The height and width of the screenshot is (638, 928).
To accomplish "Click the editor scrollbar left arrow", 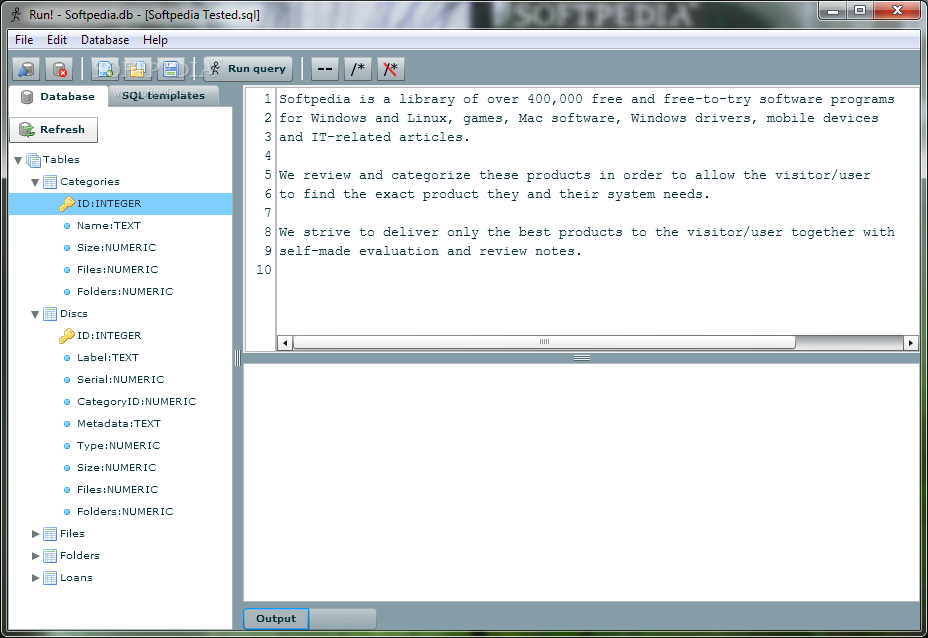I will pos(285,343).
